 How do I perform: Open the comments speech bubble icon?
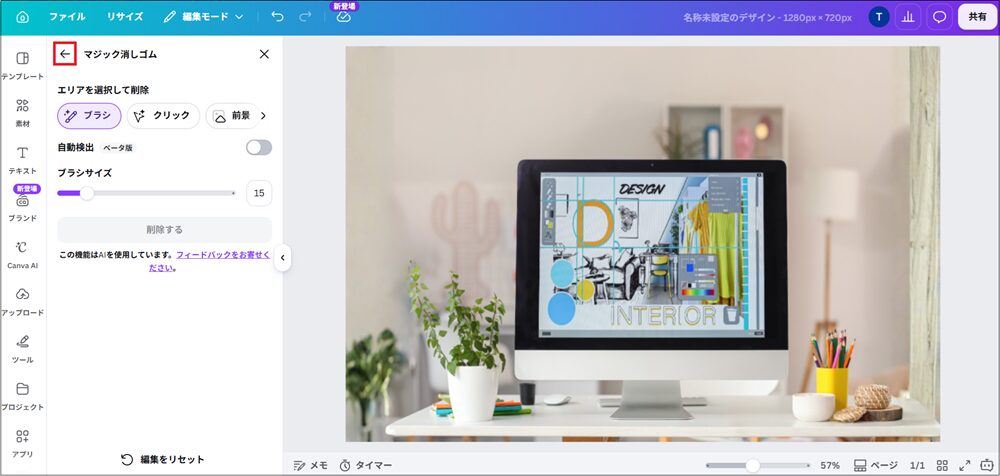pyautogui.click(x=939, y=17)
